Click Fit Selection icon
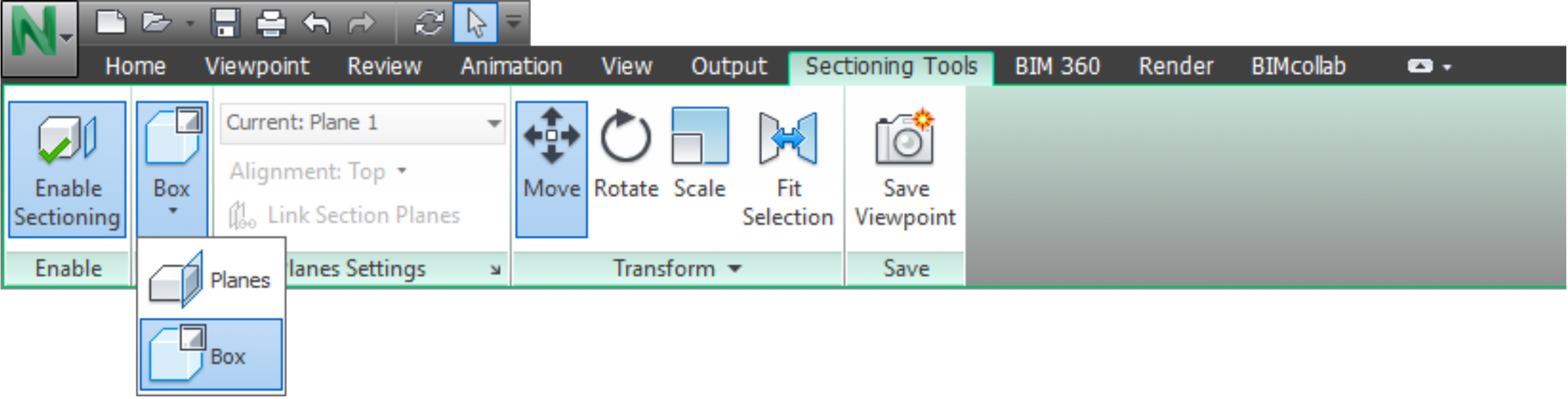The image size is (1568, 399). (788, 139)
